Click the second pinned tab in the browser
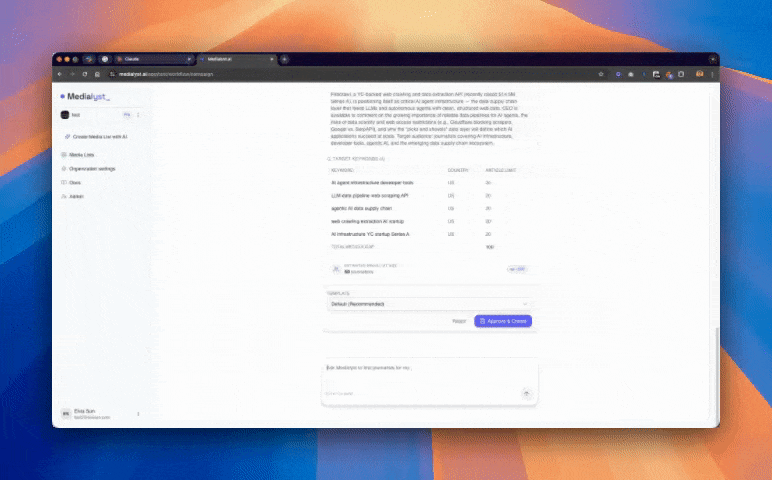This screenshot has height=480, width=772. (105, 59)
